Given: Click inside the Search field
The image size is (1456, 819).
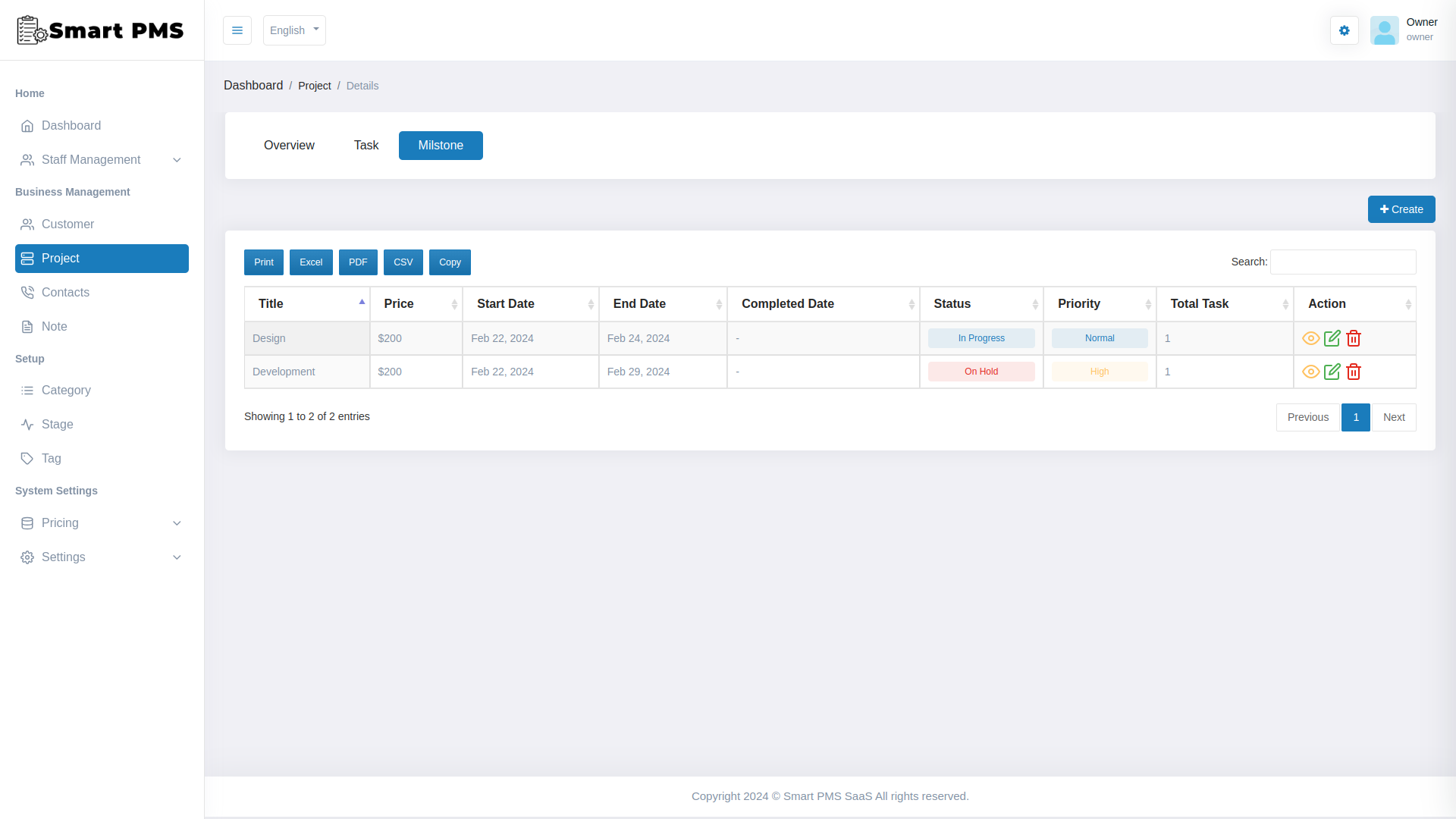Looking at the screenshot, I should [1342, 262].
